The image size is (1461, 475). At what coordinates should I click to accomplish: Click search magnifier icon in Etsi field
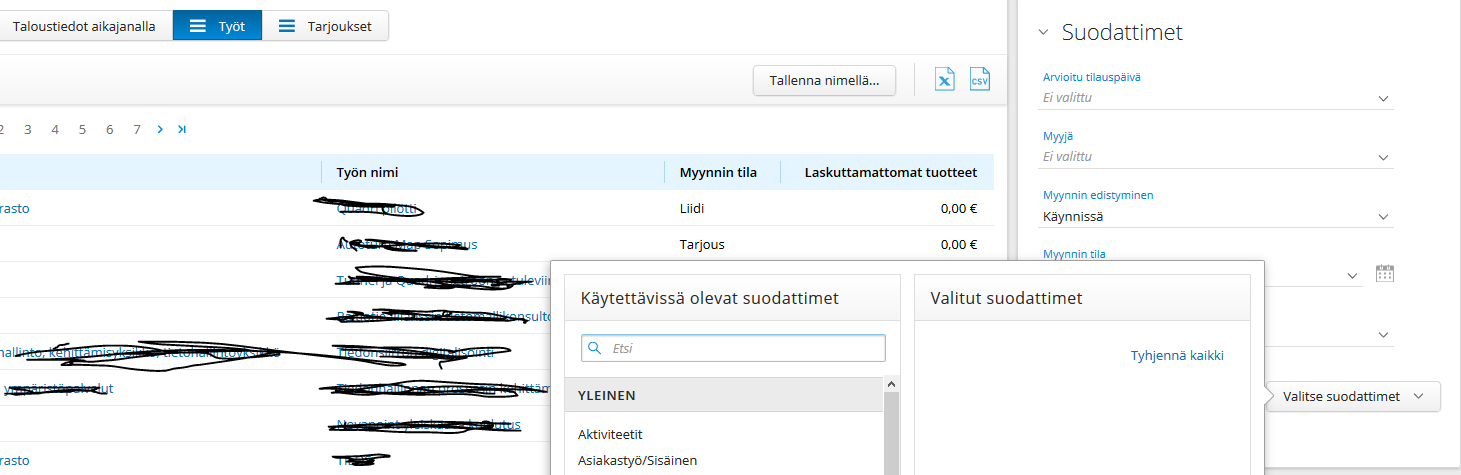[x=595, y=348]
